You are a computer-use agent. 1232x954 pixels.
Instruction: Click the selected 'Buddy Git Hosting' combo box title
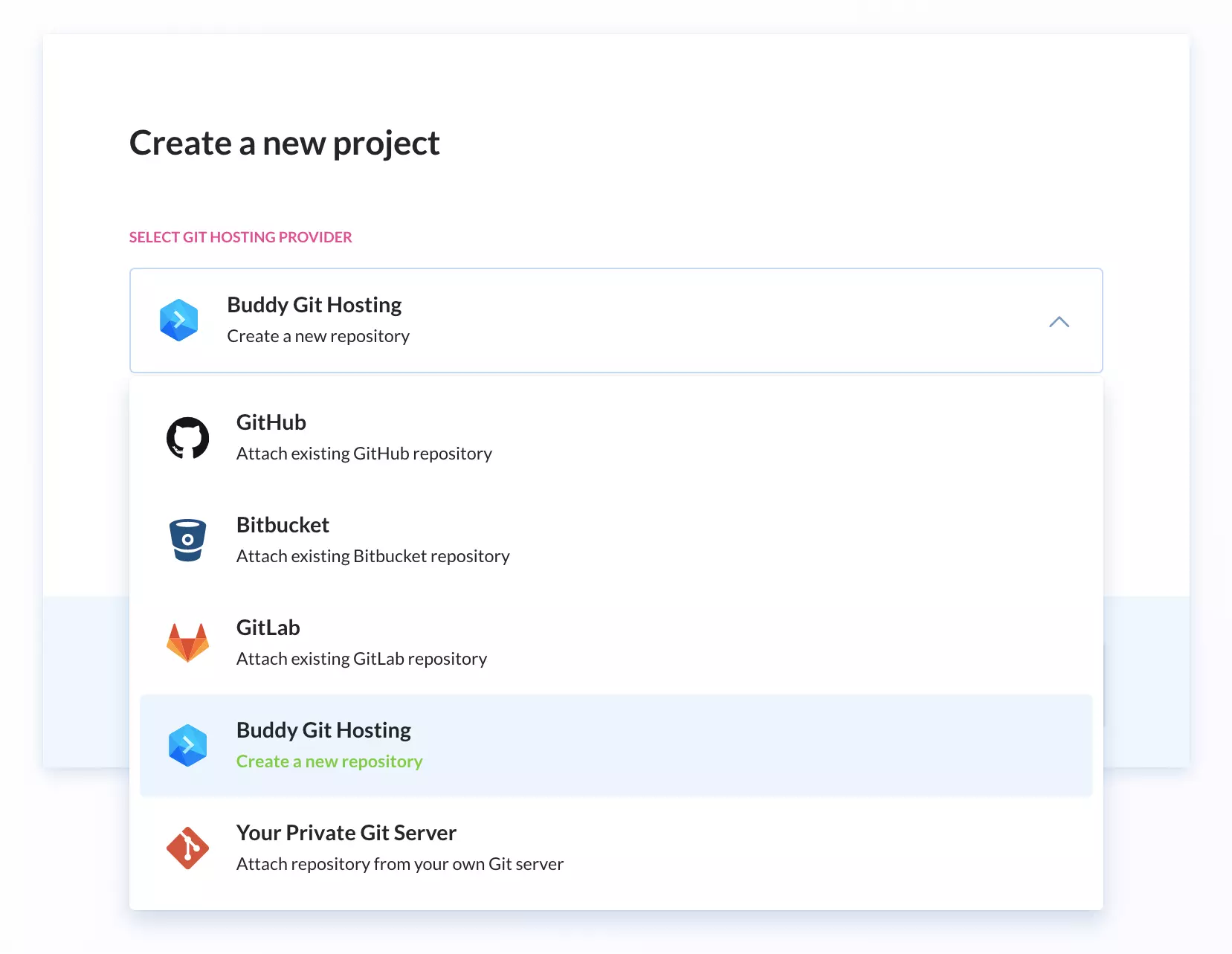315,305
